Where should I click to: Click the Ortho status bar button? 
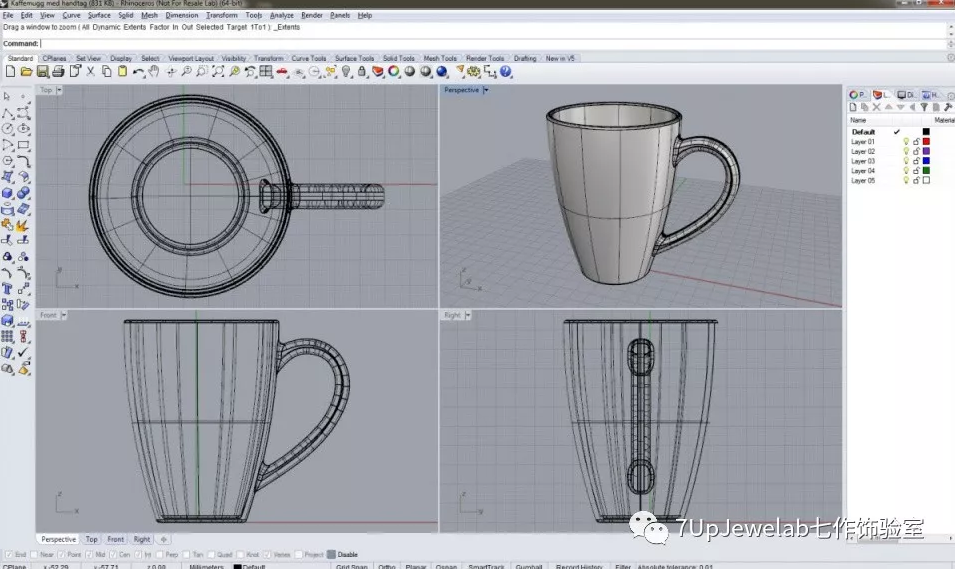[387, 567]
